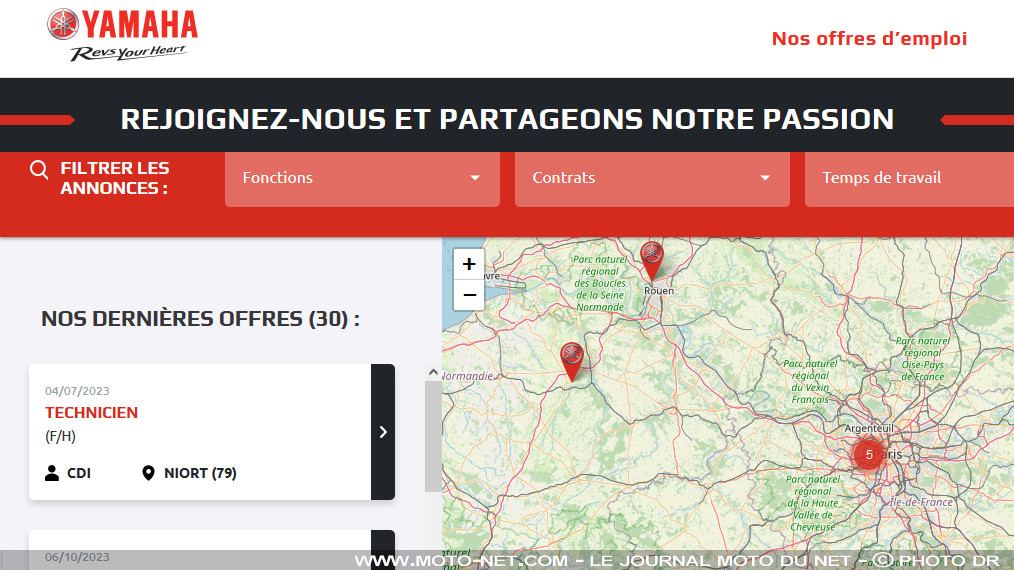This screenshot has width=1014, height=570.
Task: Open the Paris cluster marker showing 5
Action: pos(868,454)
